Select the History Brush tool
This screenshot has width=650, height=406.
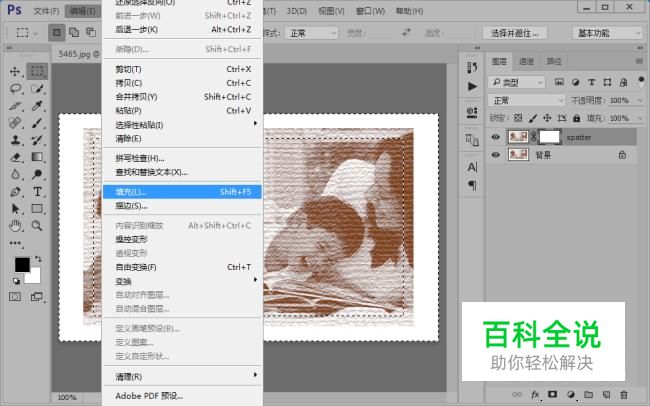click(37, 140)
